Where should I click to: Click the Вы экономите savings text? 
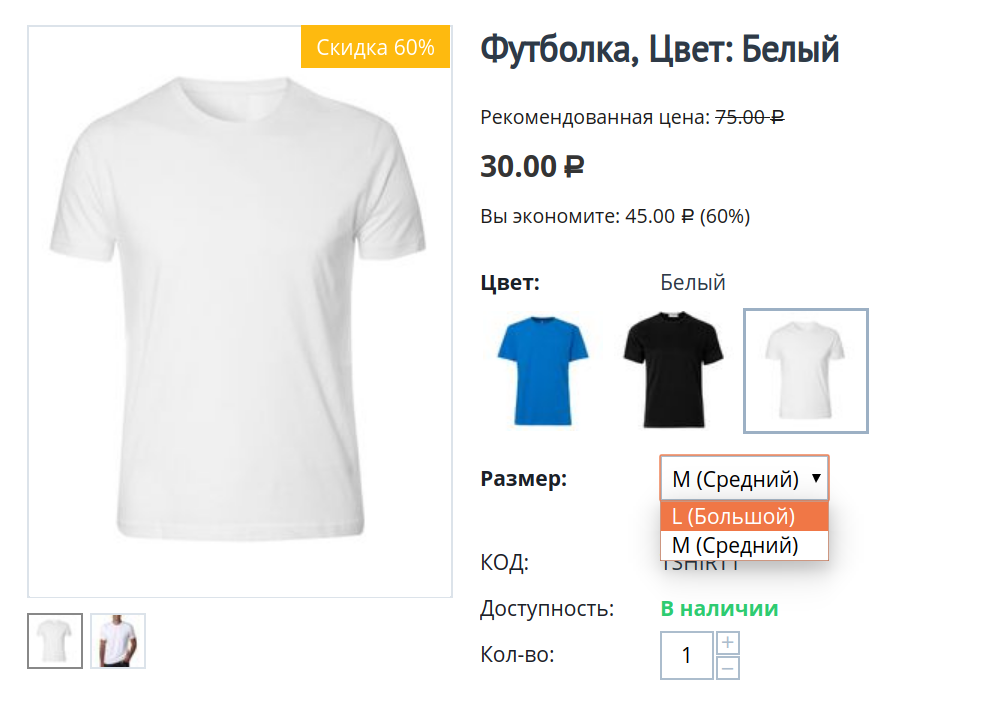(x=615, y=215)
